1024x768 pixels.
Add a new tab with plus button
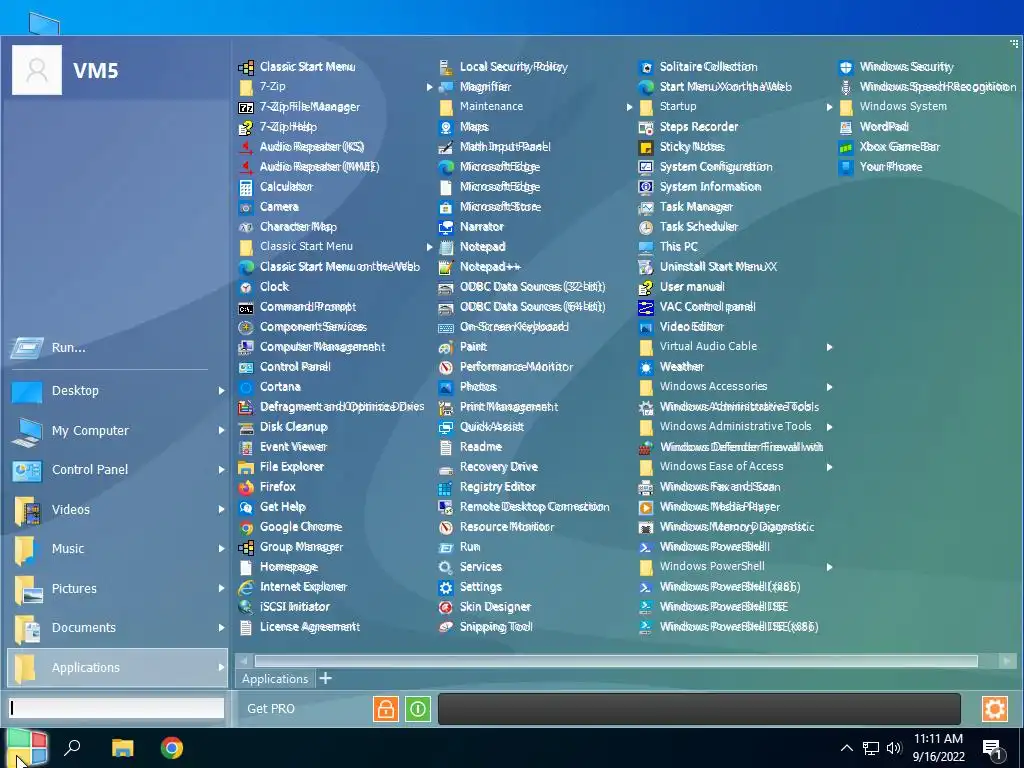click(x=325, y=679)
